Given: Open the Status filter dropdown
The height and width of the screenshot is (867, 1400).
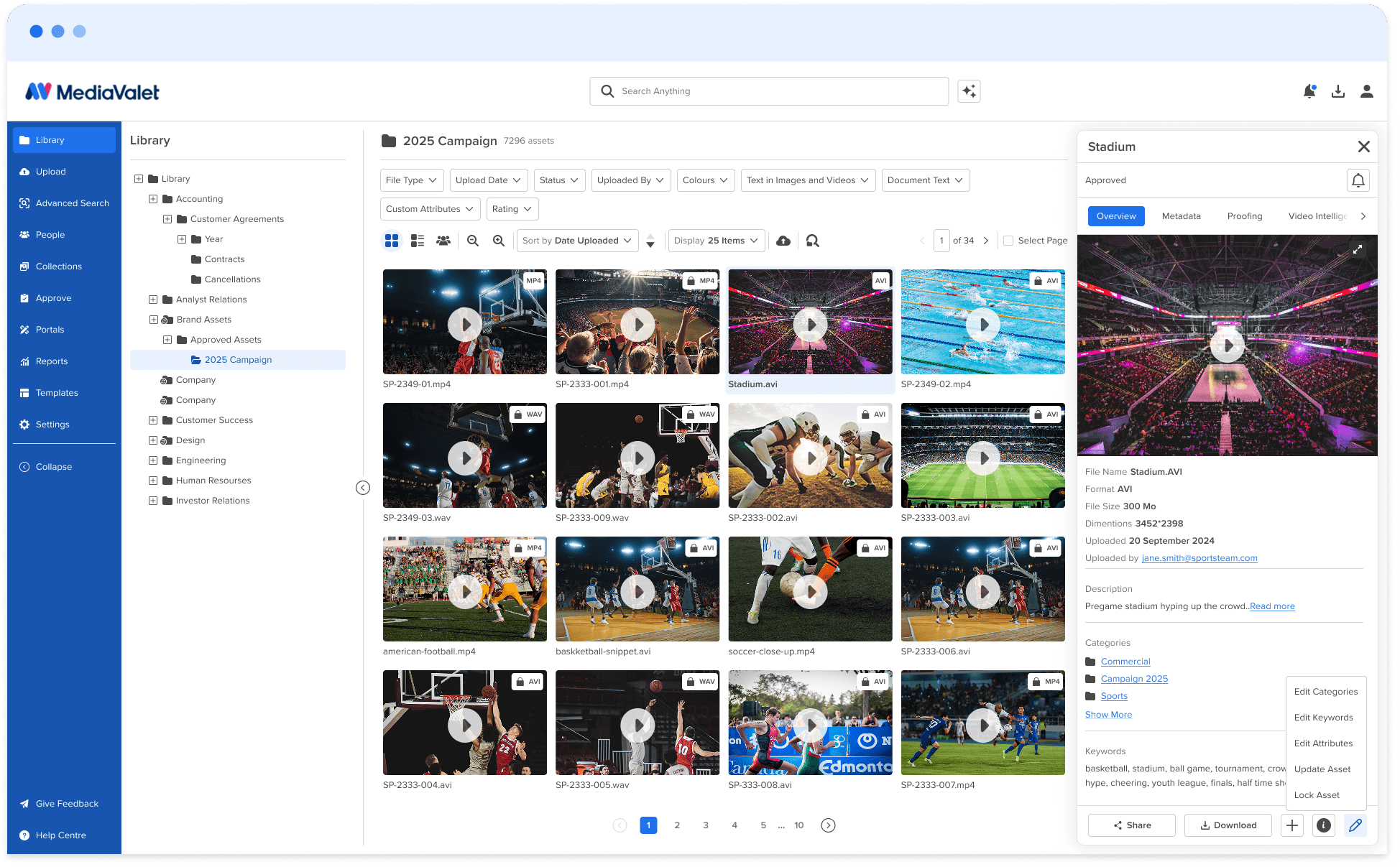Looking at the screenshot, I should [559, 180].
